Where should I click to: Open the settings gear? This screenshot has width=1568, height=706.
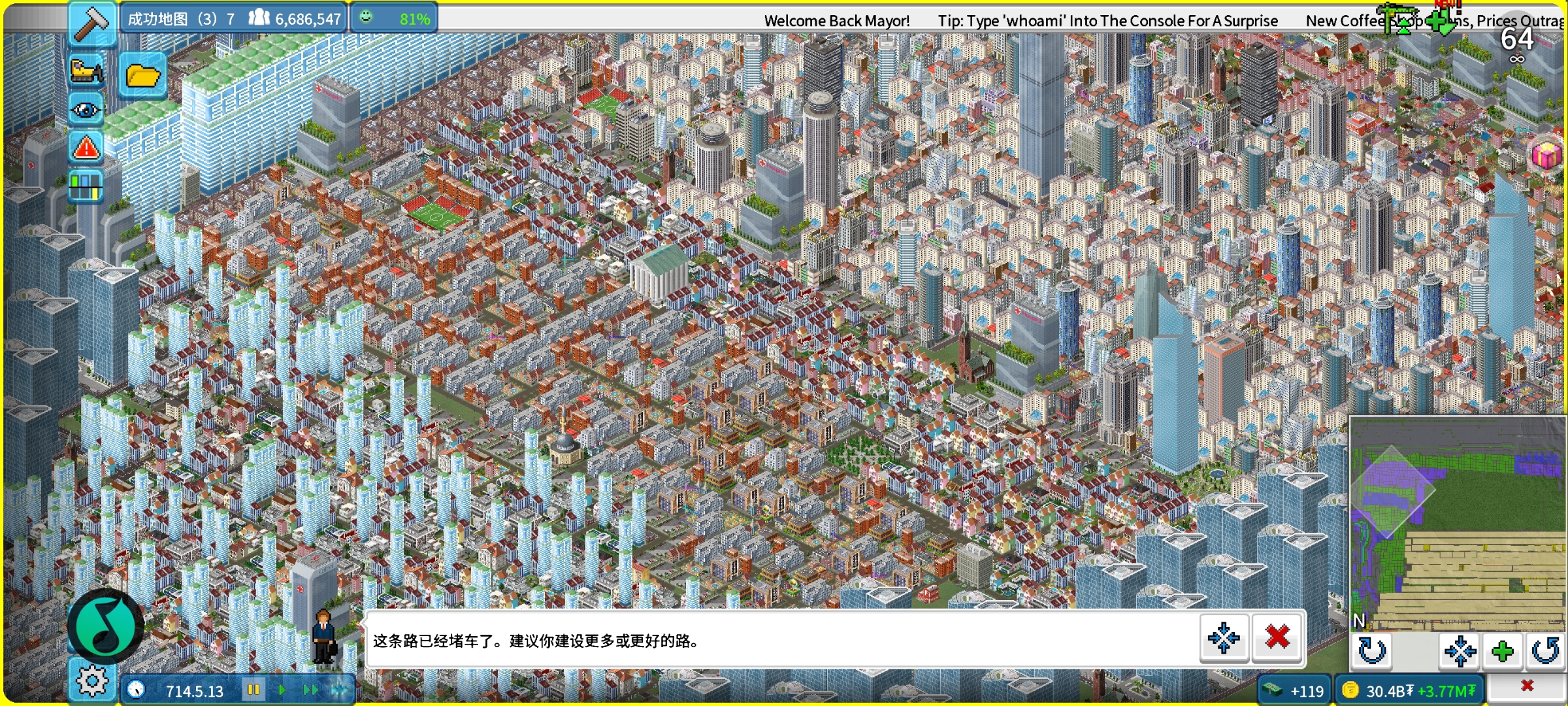pyautogui.click(x=91, y=681)
